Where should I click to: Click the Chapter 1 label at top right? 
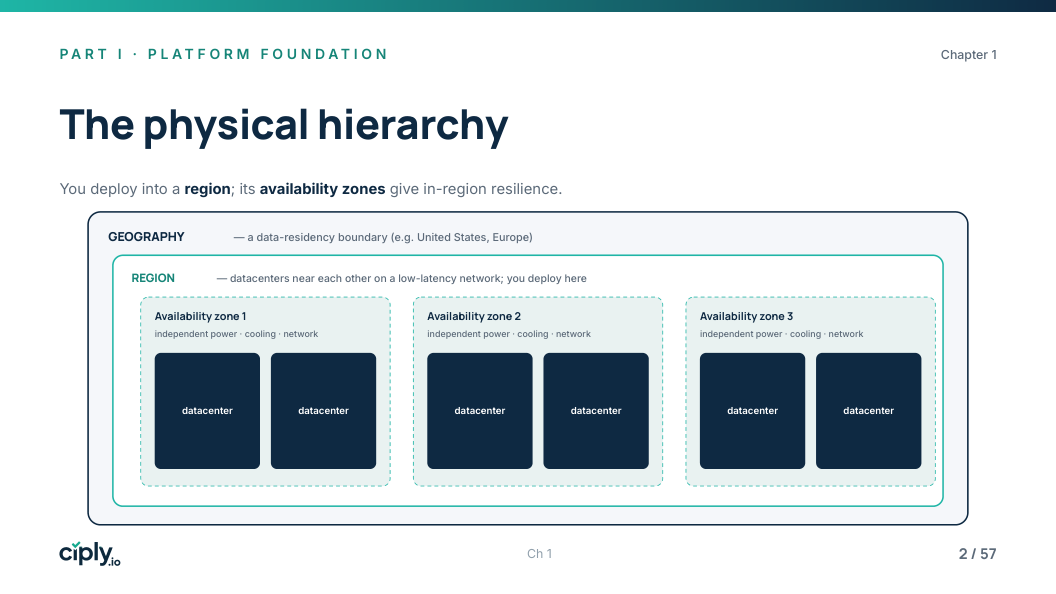[x=968, y=55]
